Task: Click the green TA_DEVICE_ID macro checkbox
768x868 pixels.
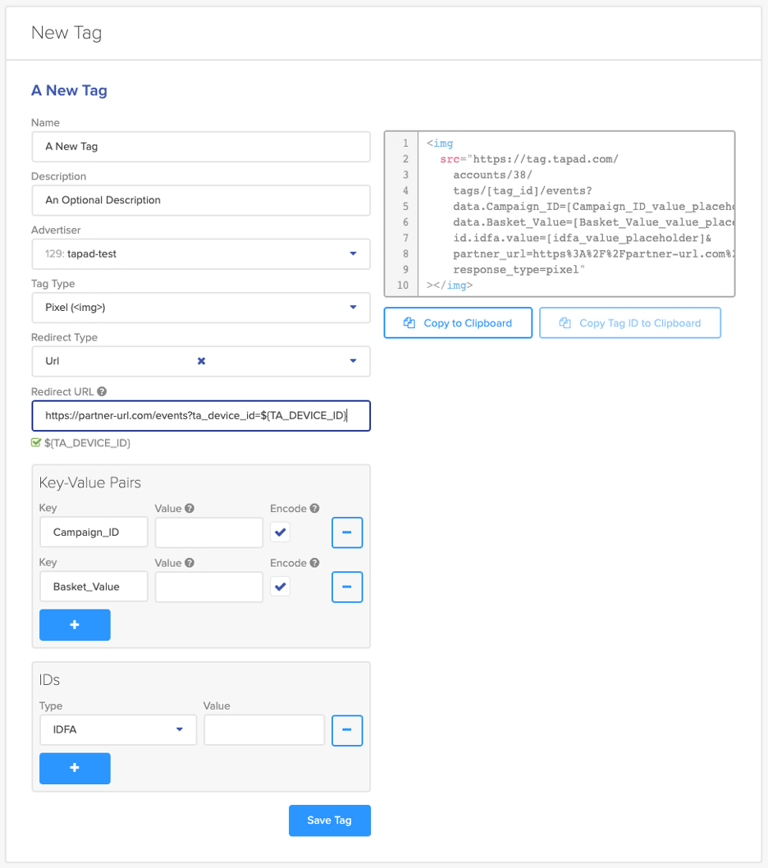Action: coord(37,442)
